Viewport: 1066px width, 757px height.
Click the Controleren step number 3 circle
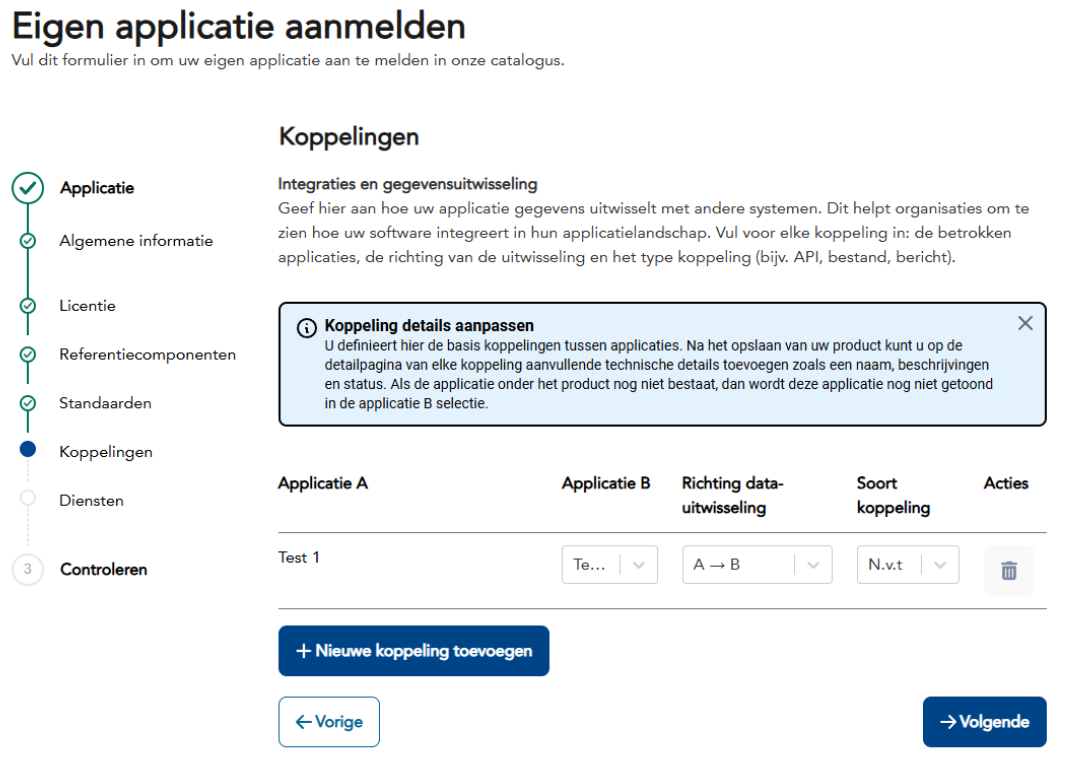[x=28, y=569]
